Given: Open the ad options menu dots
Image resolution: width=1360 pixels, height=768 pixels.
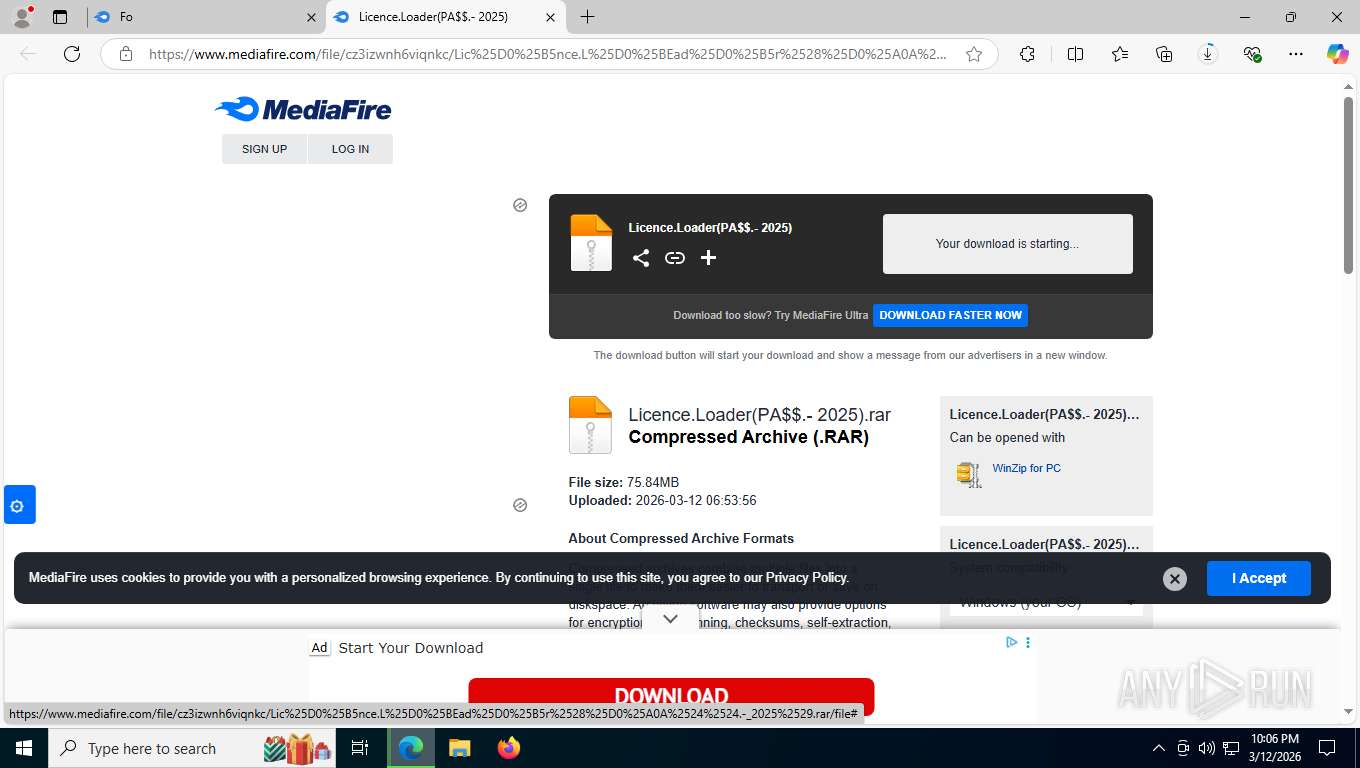Looking at the screenshot, I should click(x=1027, y=642).
